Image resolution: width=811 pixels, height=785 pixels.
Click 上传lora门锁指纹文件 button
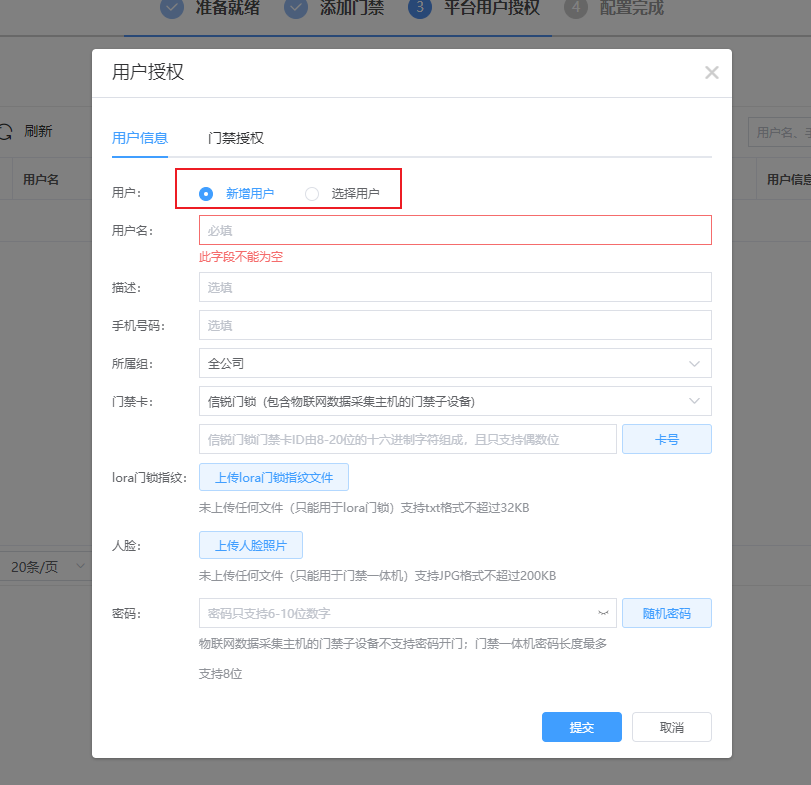(274, 477)
